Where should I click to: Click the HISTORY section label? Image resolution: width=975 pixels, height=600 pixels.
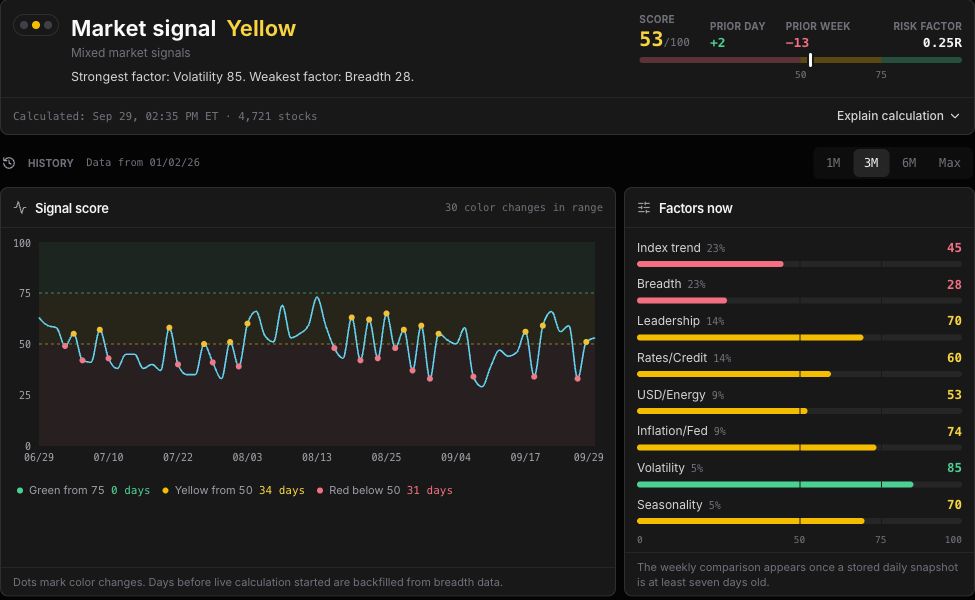(x=50, y=163)
